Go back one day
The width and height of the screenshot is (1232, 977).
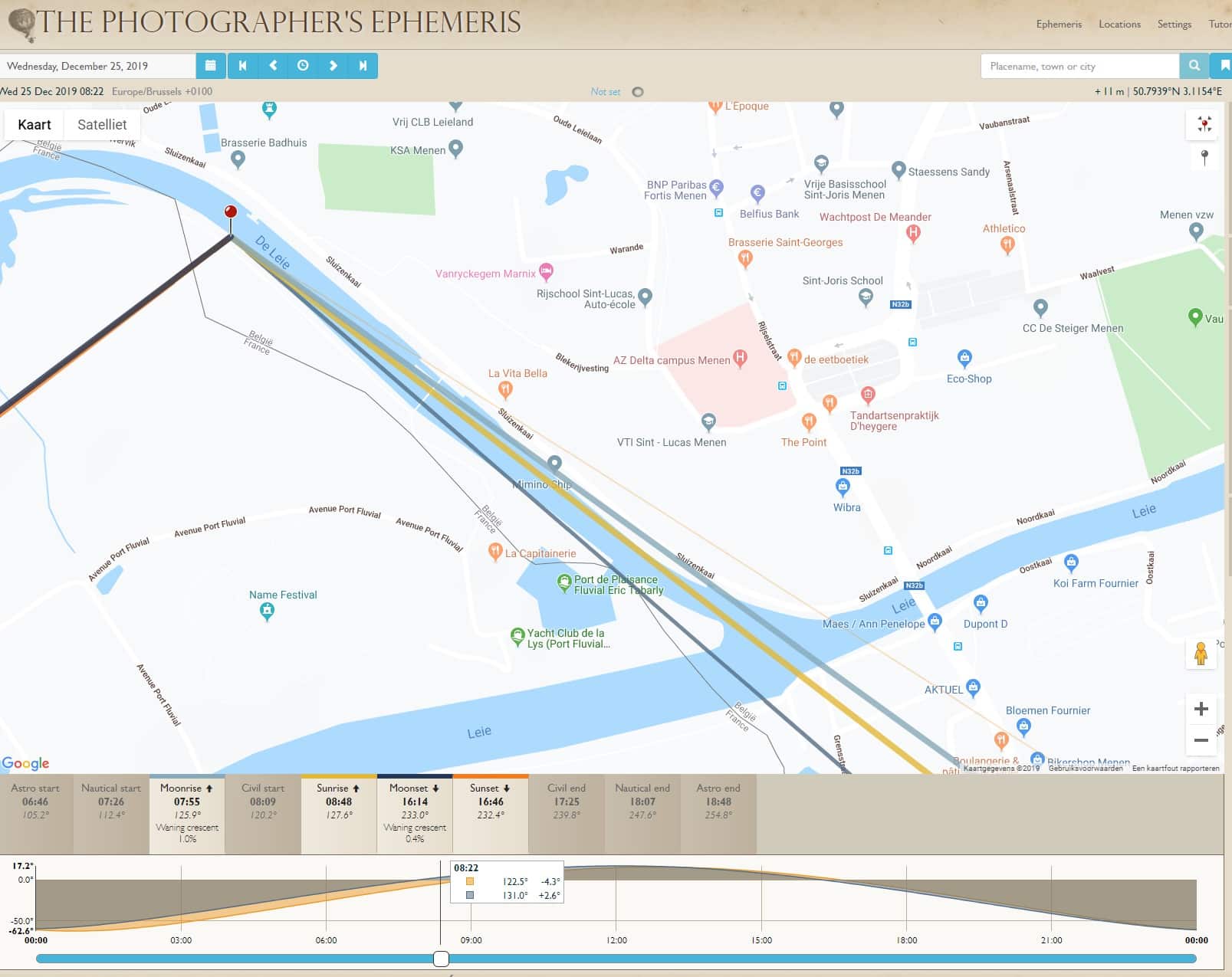pyautogui.click(x=273, y=66)
